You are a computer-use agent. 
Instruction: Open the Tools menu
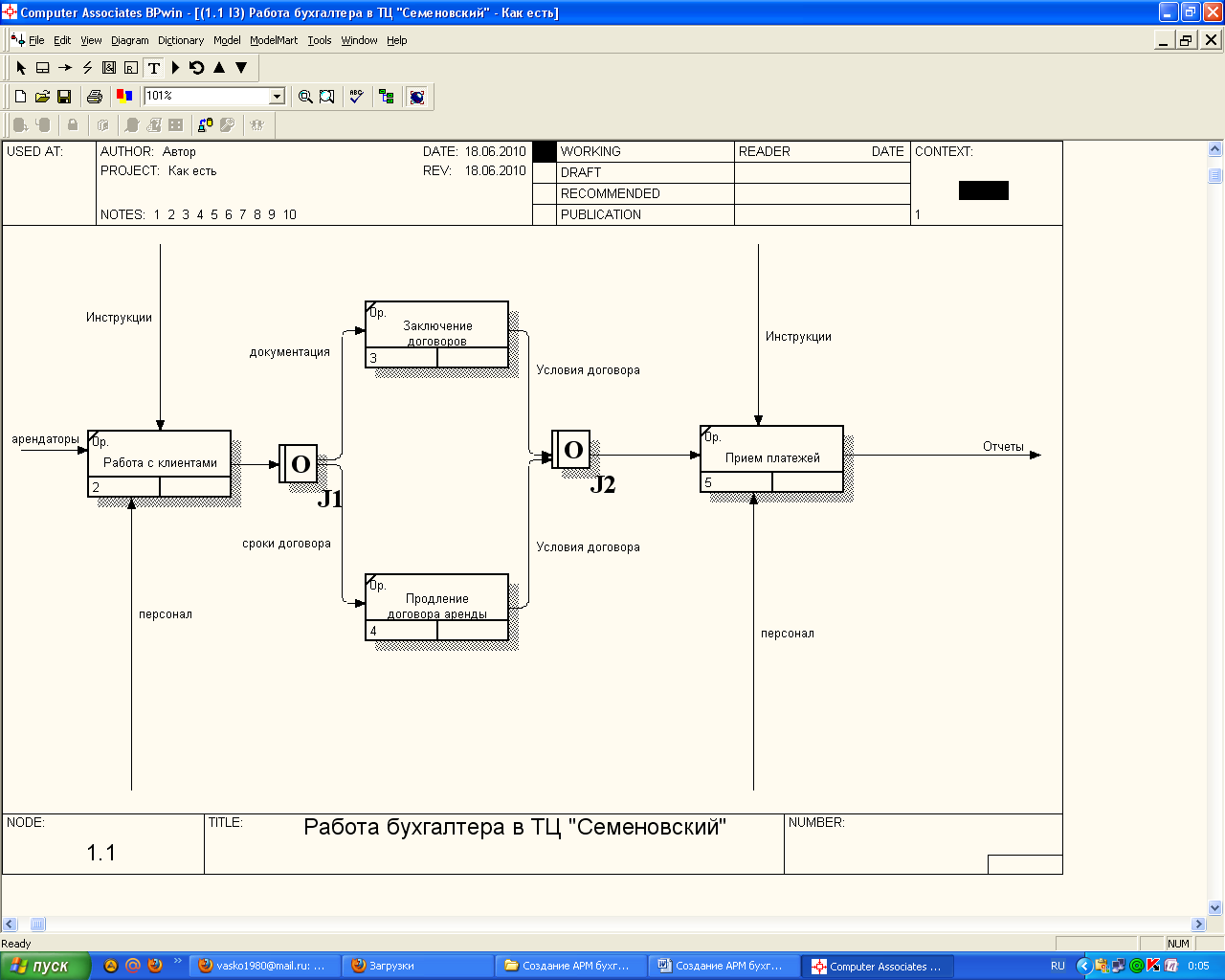[320, 40]
